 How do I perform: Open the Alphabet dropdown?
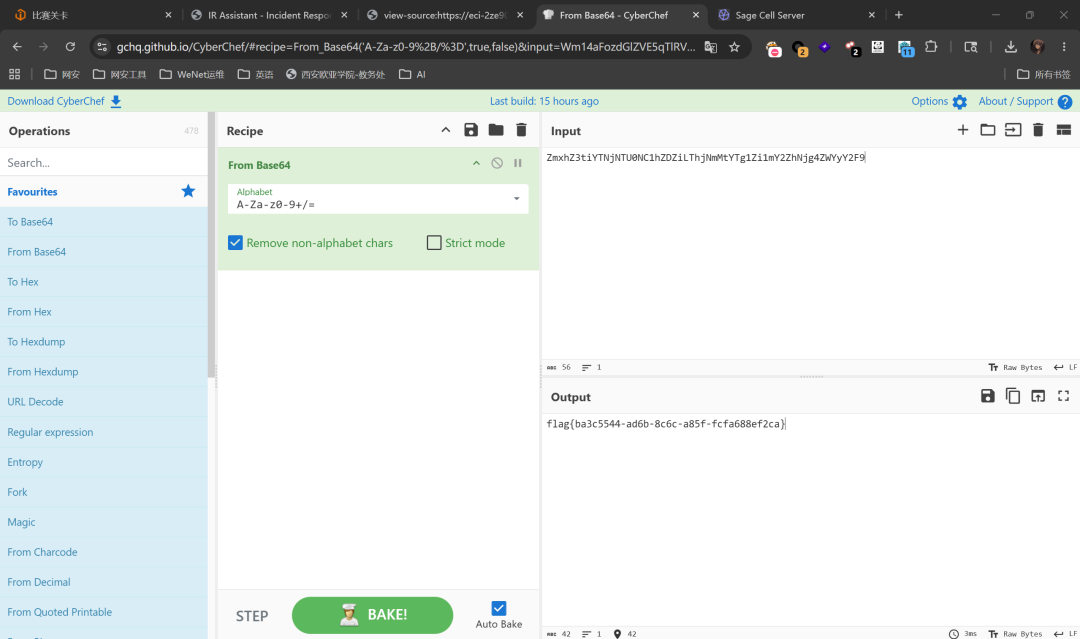click(x=378, y=198)
